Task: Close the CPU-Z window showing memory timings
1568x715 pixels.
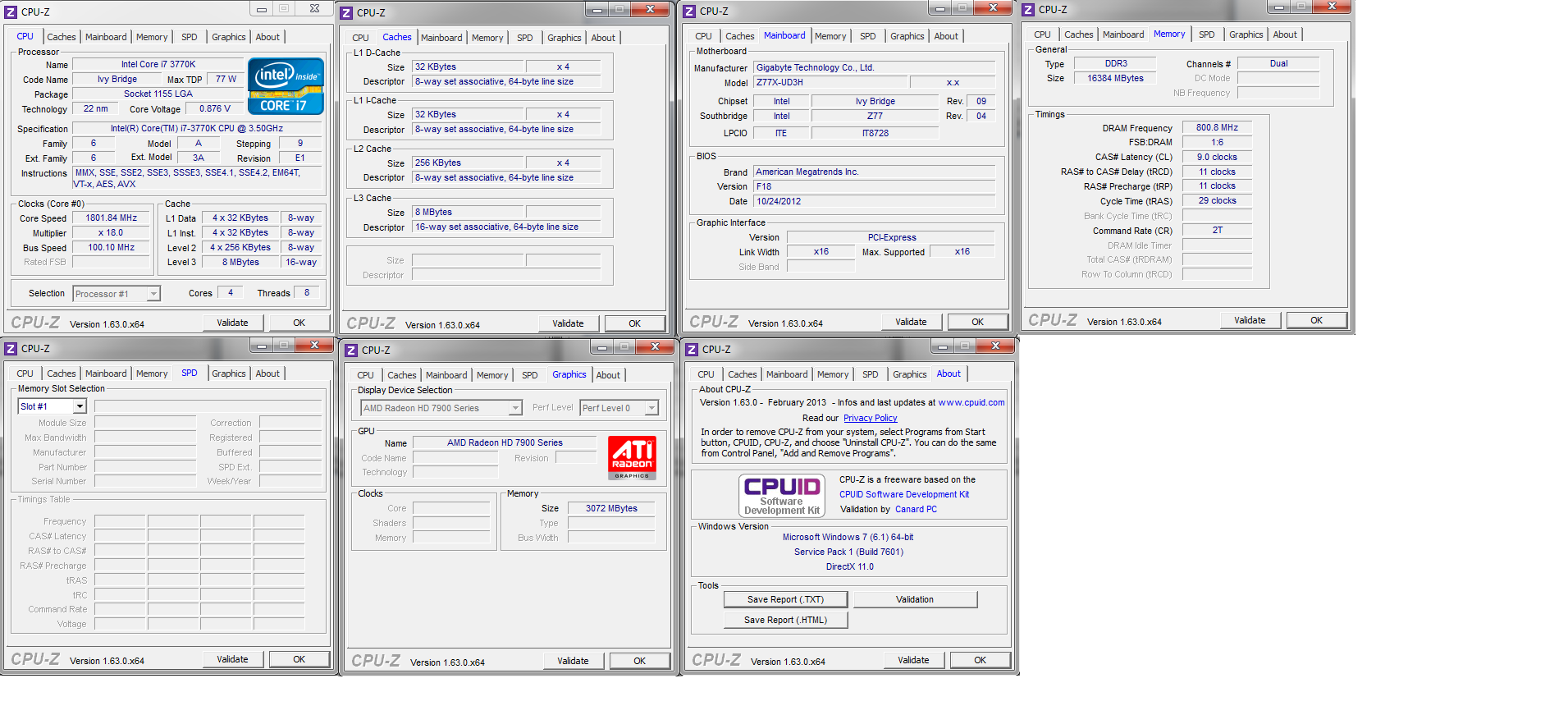Action: [1332, 7]
